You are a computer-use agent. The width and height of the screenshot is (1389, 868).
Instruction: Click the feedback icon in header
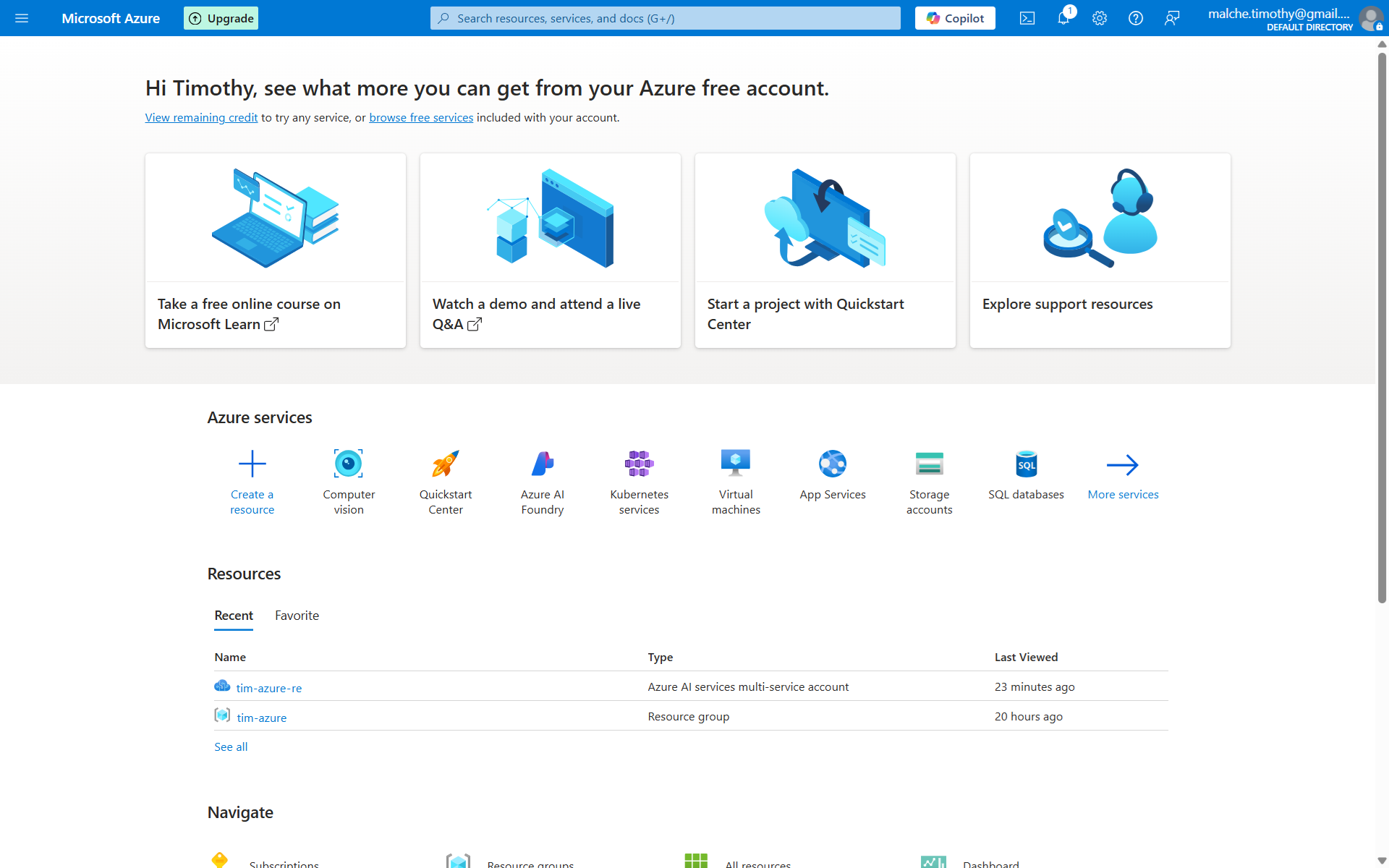pos(1171,18)
